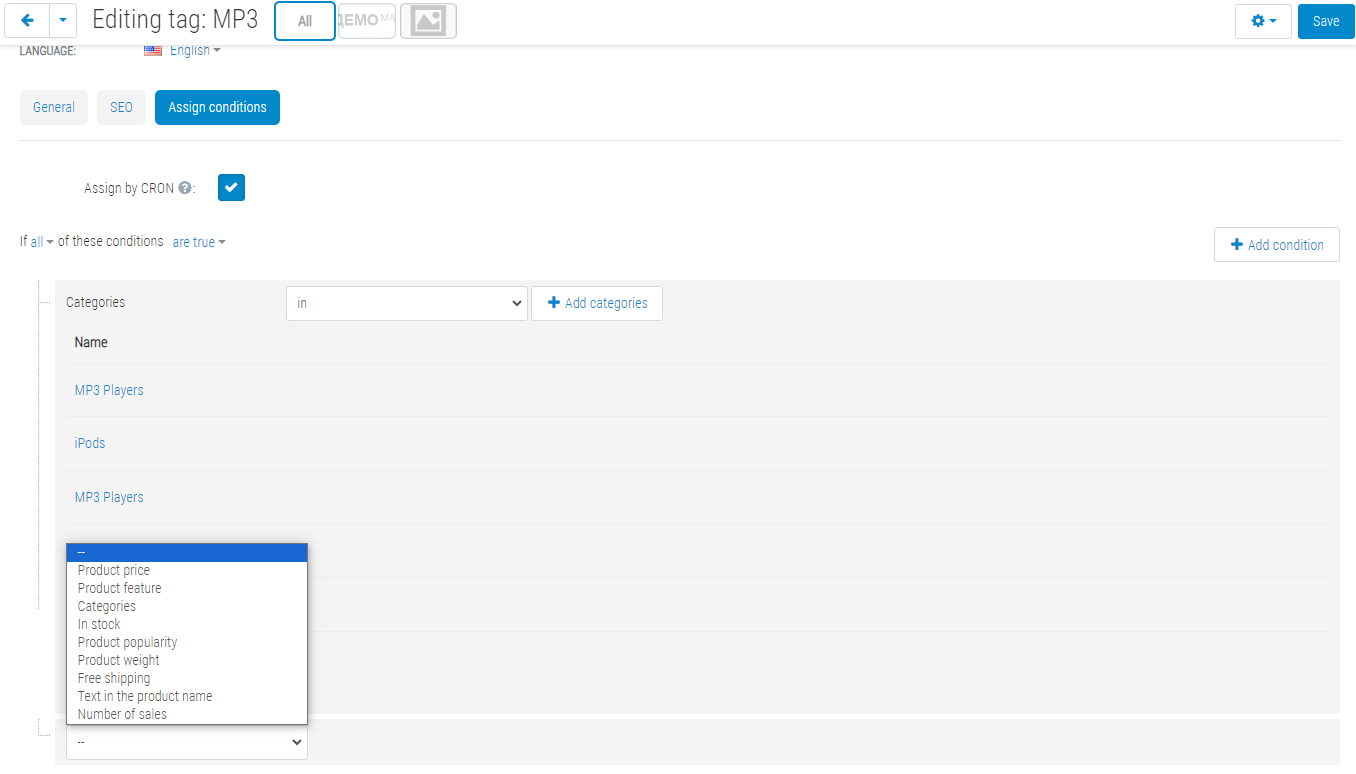The height and width of the screenshot is (774, 1356).
Task: Select Free shipping in the list
Action: coord(187,678)
